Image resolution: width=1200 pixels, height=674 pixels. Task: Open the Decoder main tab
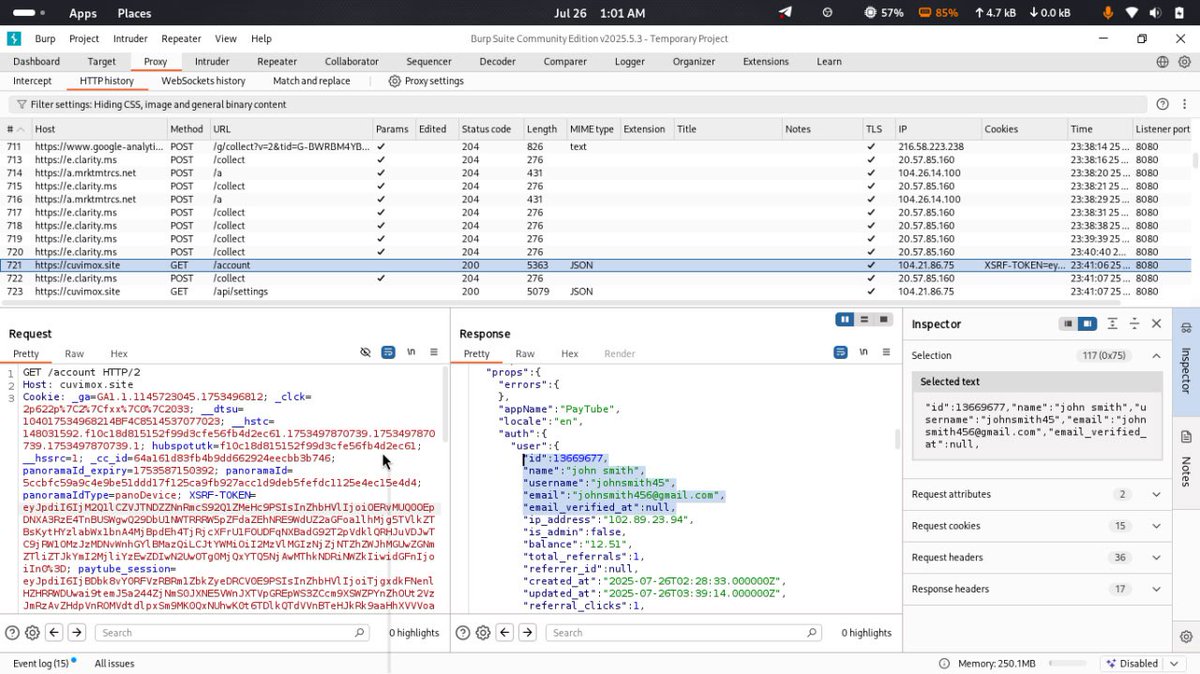coord(497,62)
